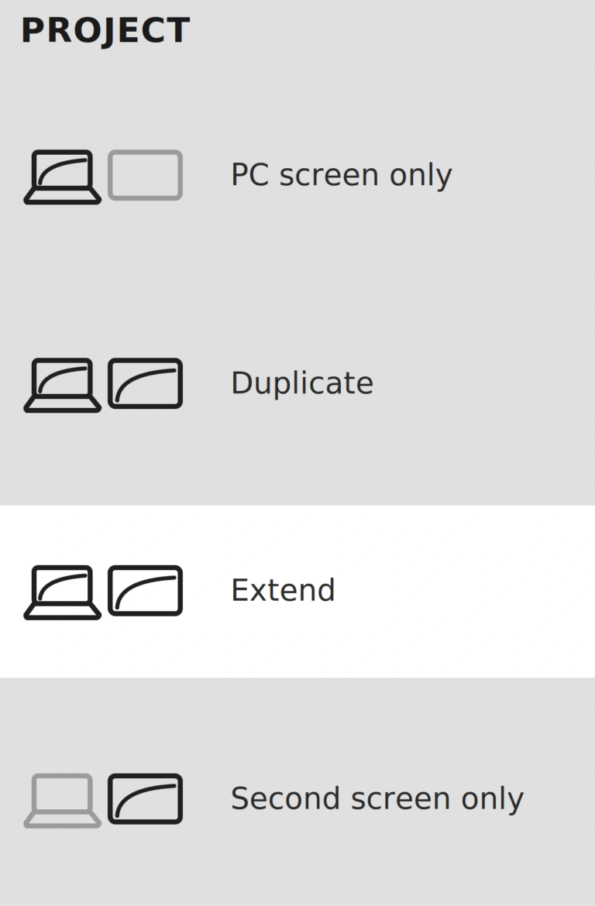
Task: Switch projection to PC screen only mode
Action: 298,175
